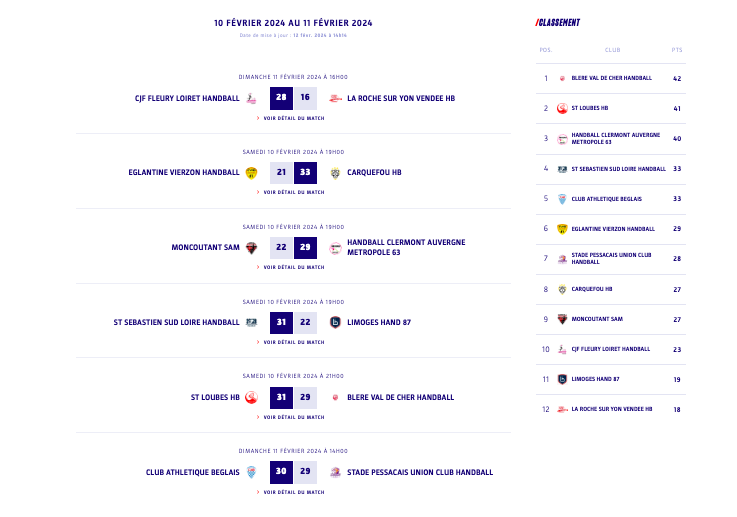Click Moncoutant SAM match logo
The image size is (737, 517).
point(251,247)
